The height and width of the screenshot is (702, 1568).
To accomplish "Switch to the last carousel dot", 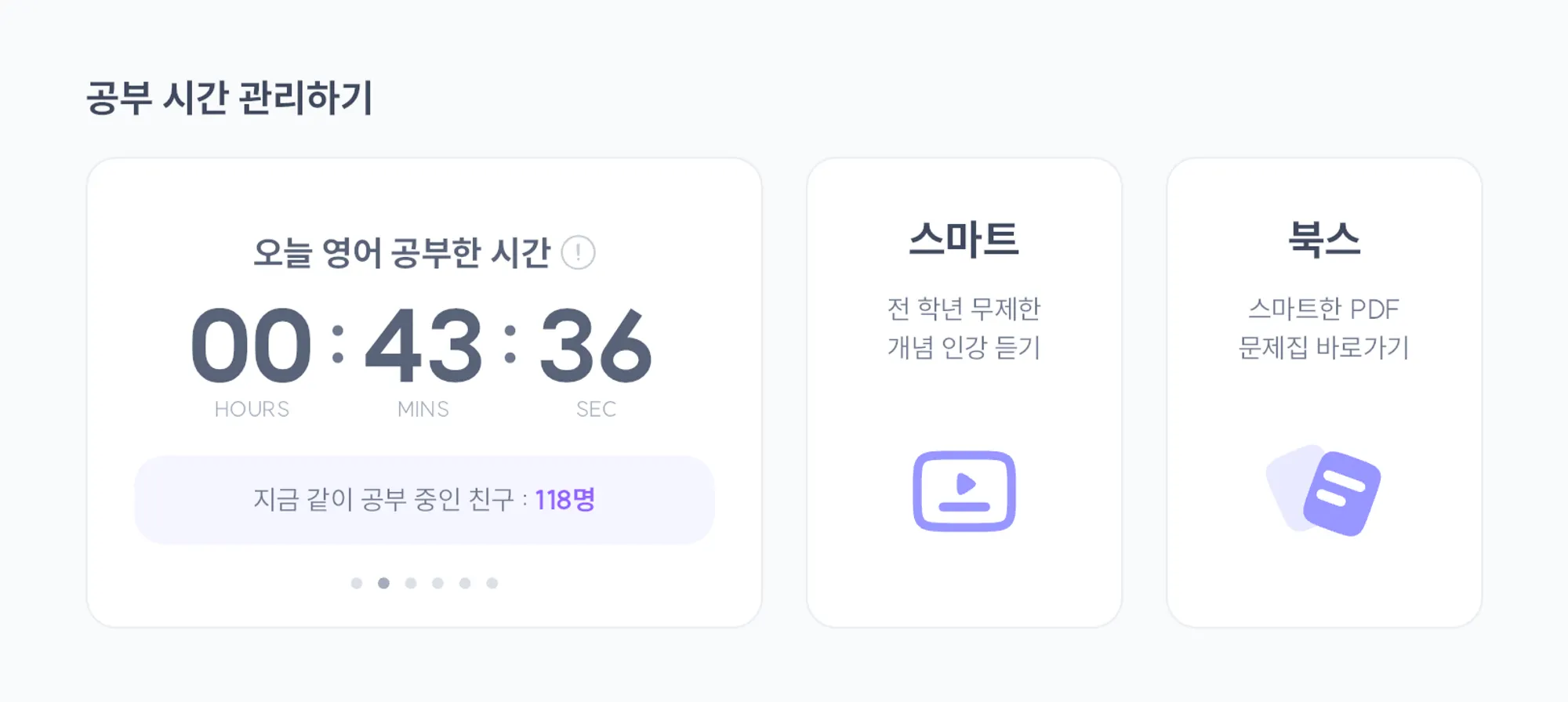I will pyautogui.click(x=492, y=583).
